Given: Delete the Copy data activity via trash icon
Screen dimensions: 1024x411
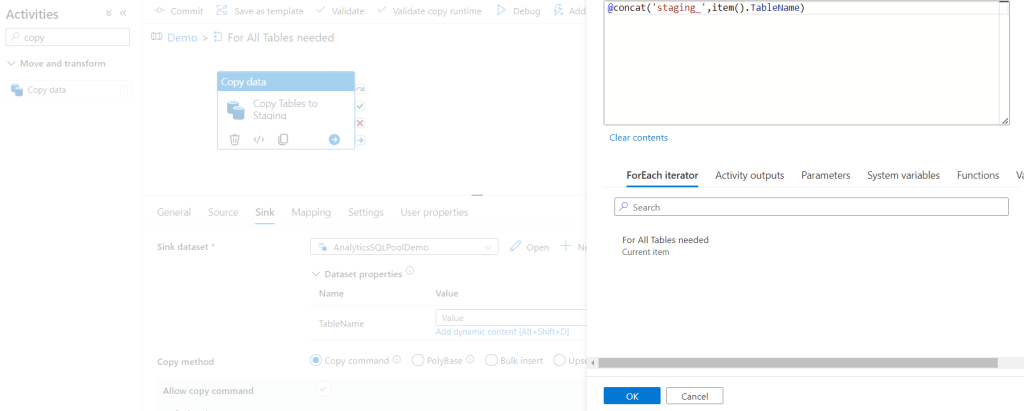Looking at the screenshot, I should point(234,140).
